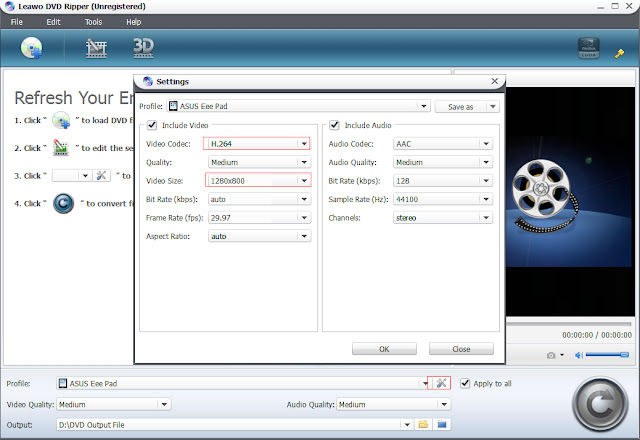Click the settings icon in step 3
Viewport: 640px width, 440px height.
coord(101,176)
